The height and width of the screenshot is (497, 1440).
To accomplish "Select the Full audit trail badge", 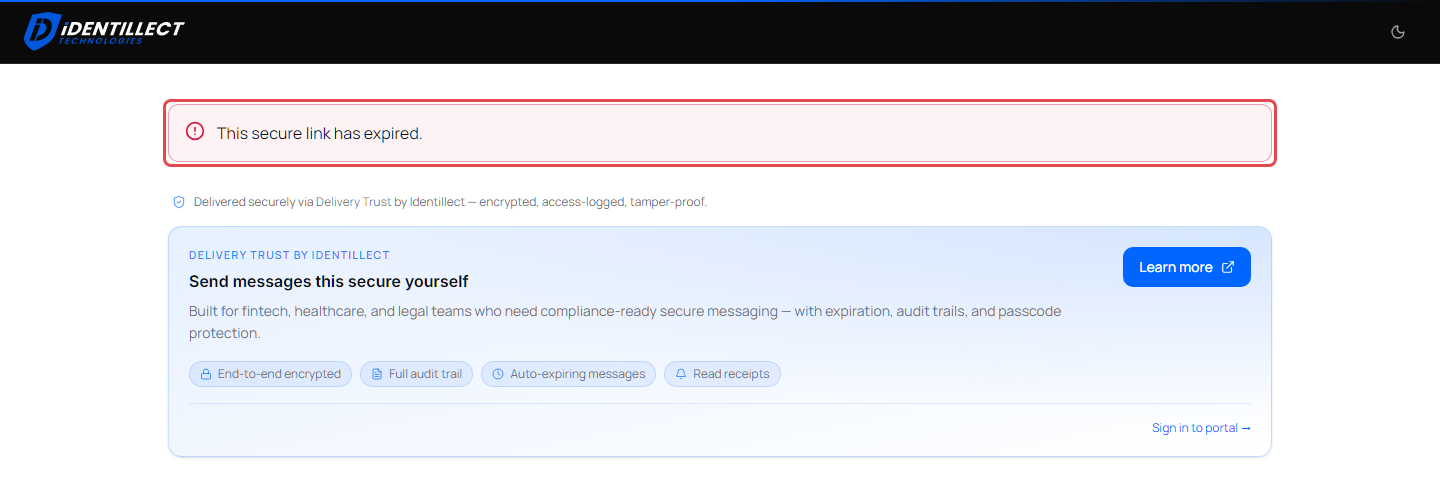I will tap(416, 374).
